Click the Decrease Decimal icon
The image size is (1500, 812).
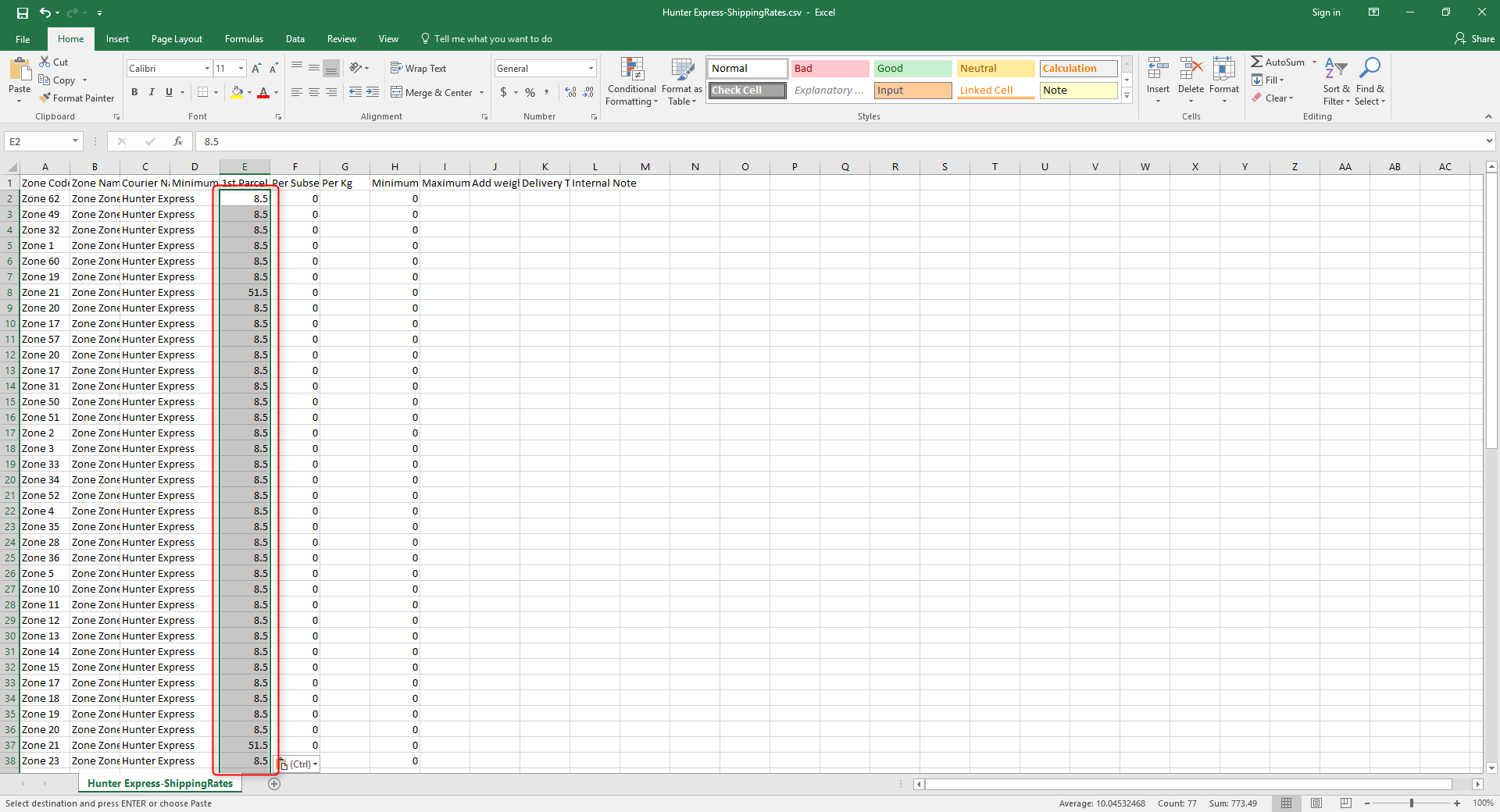click(588, 92)
